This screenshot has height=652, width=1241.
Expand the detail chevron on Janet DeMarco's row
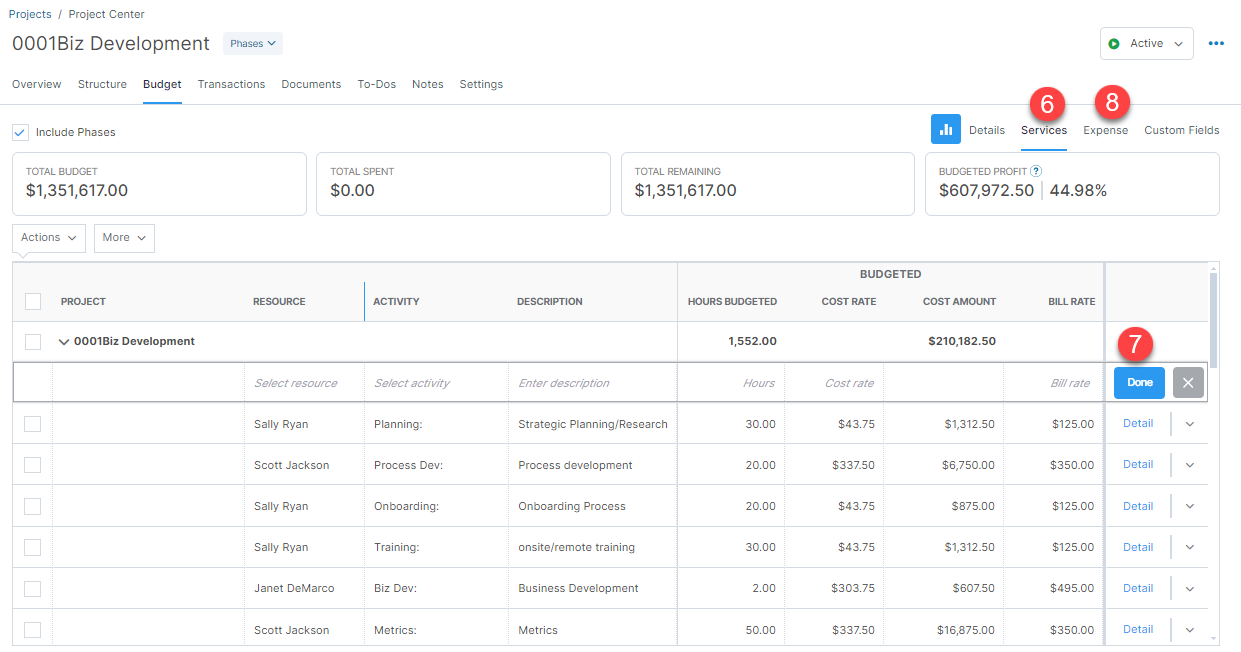pyautogui.click(x=1188, y=588)
